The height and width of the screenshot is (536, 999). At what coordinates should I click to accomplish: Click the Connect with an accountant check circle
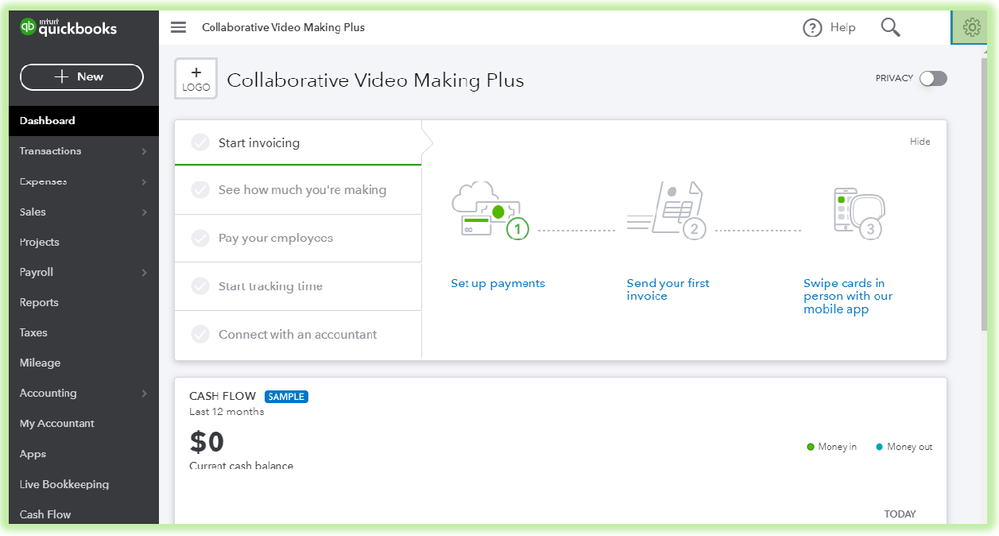tap(200, 334)
